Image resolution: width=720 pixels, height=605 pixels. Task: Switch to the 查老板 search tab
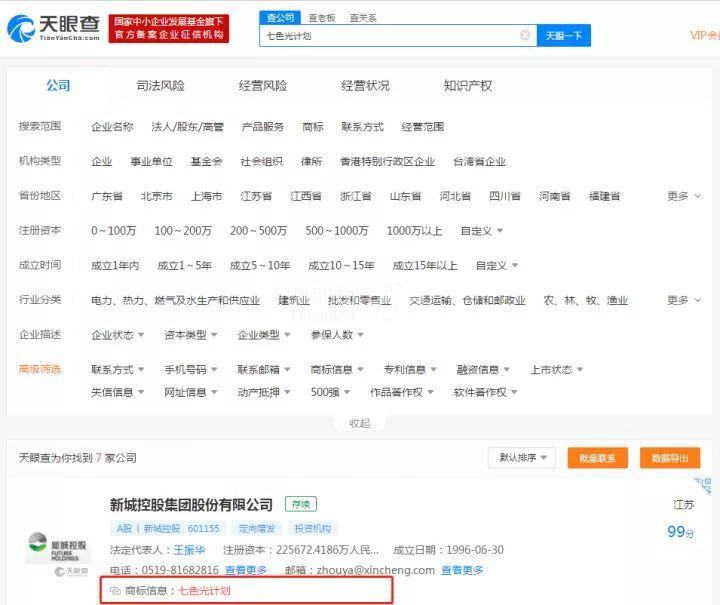(321, 17)
